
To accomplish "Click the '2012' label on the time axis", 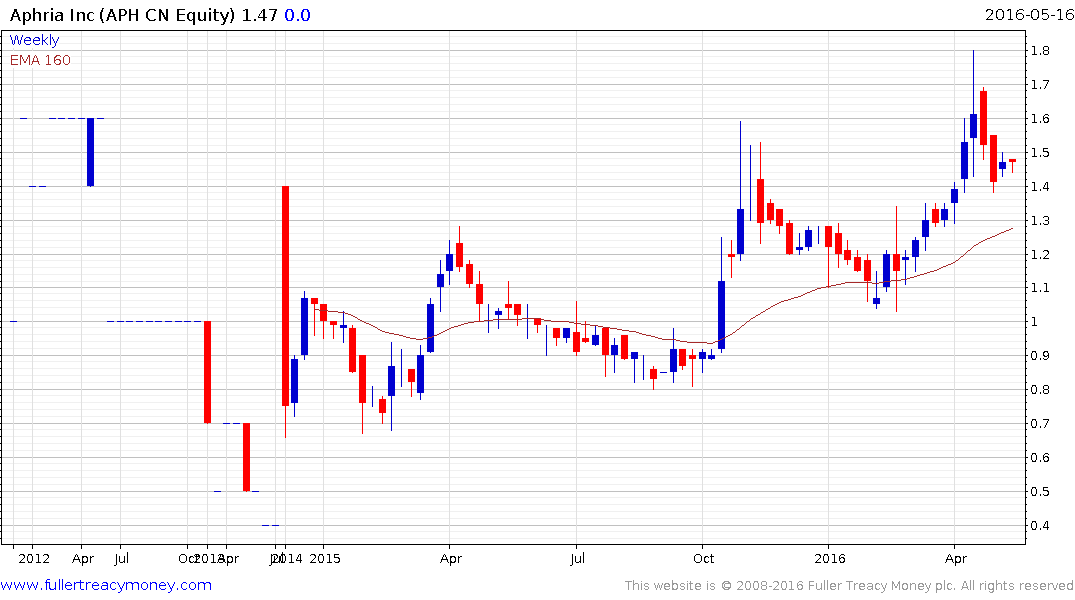I will pos(34,558).
